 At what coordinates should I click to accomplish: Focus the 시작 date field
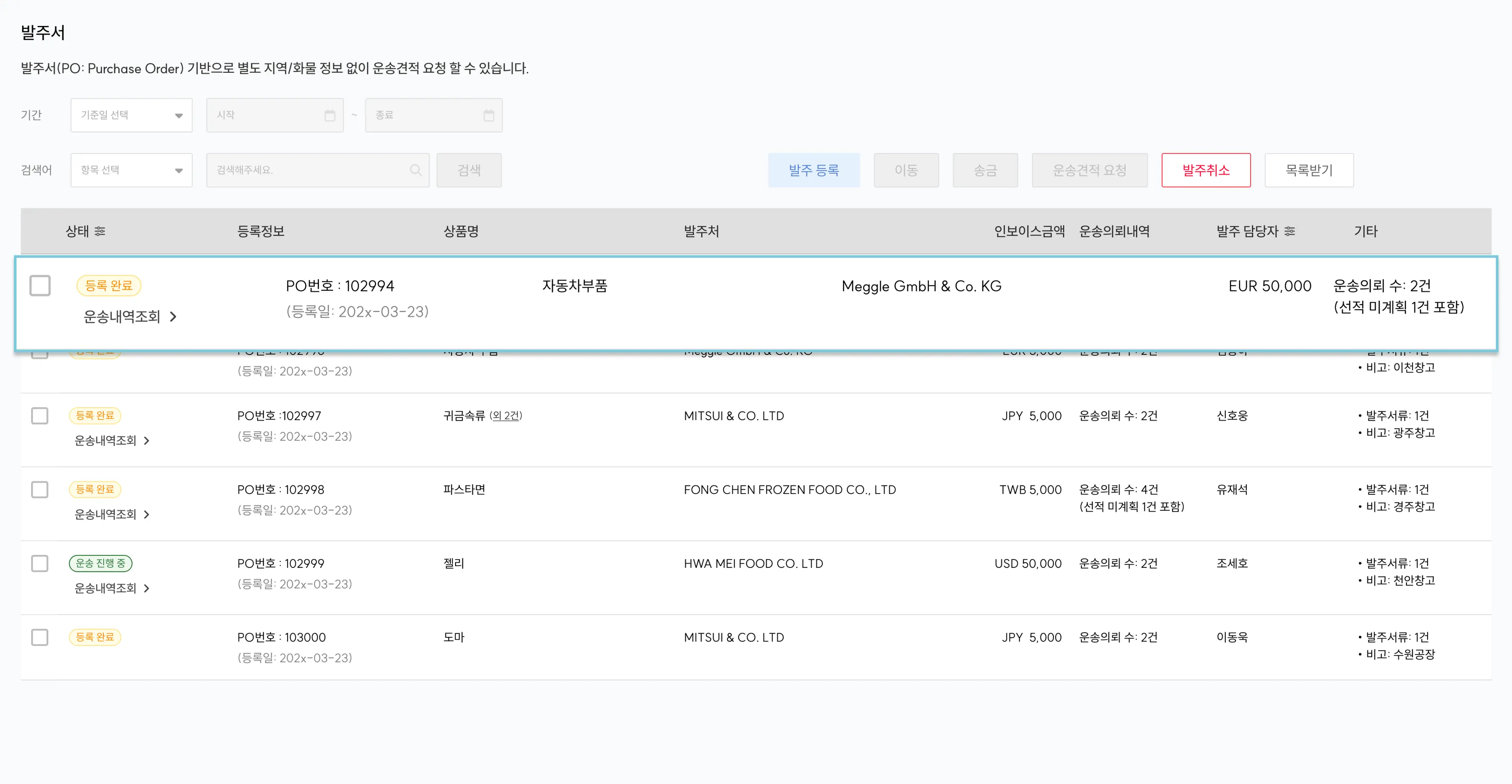[x=275, y=115]
